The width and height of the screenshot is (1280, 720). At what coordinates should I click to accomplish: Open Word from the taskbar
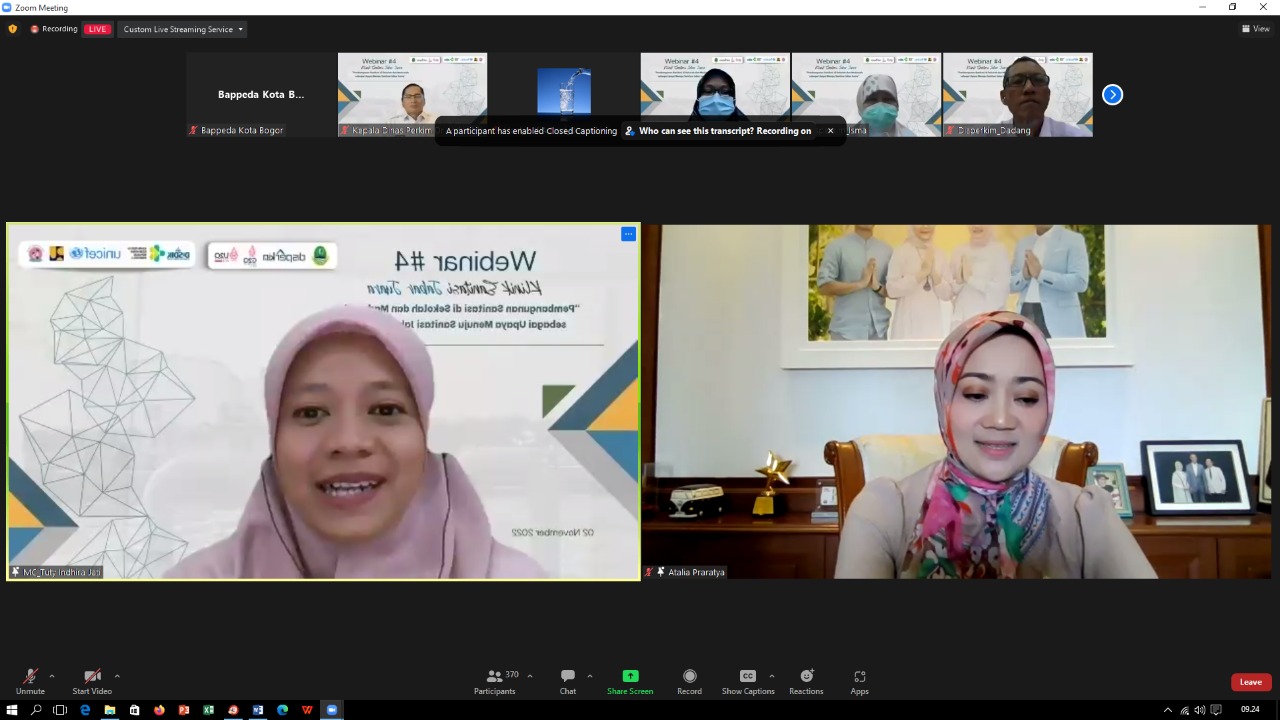(x=258, y=710)
